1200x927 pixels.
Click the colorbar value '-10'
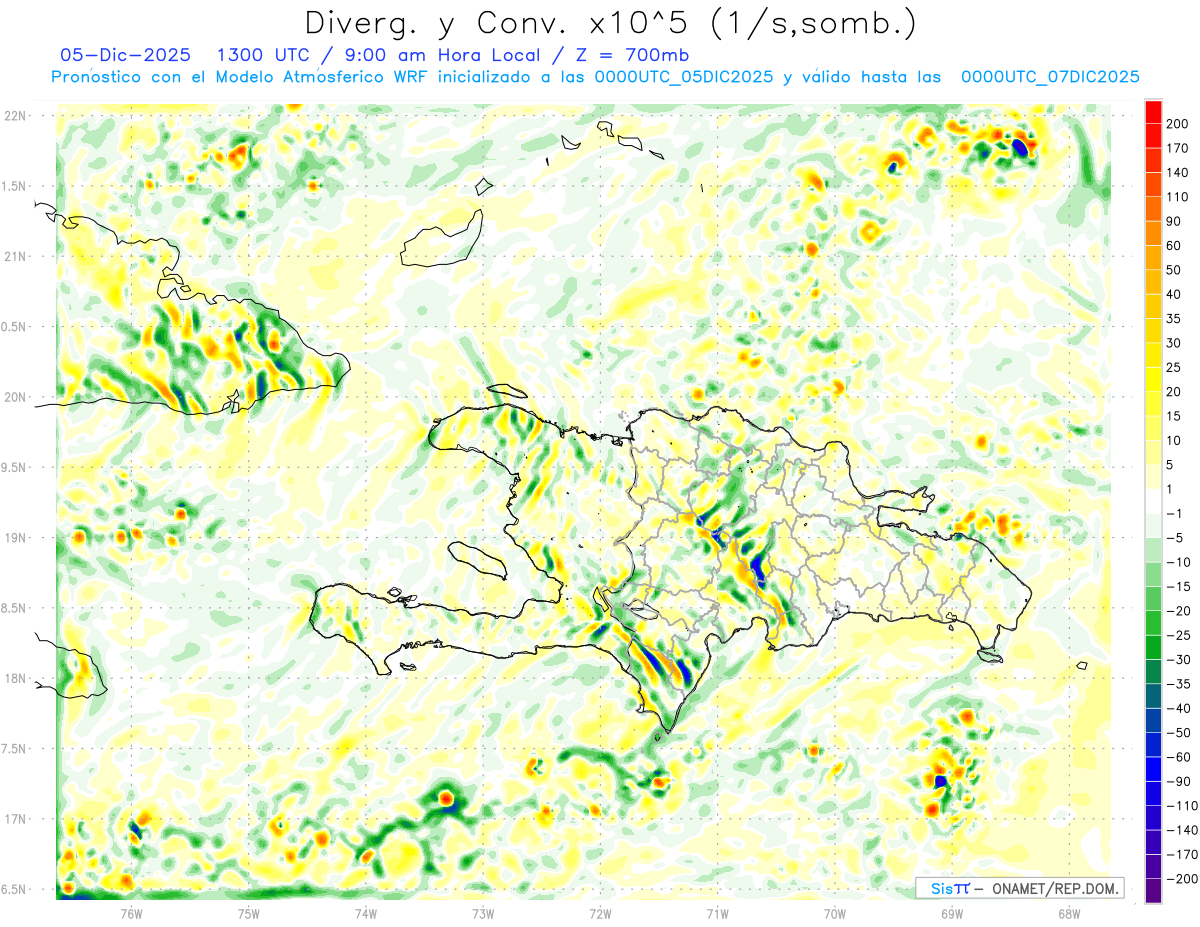pyautogui.click(x=1181, y=562)
